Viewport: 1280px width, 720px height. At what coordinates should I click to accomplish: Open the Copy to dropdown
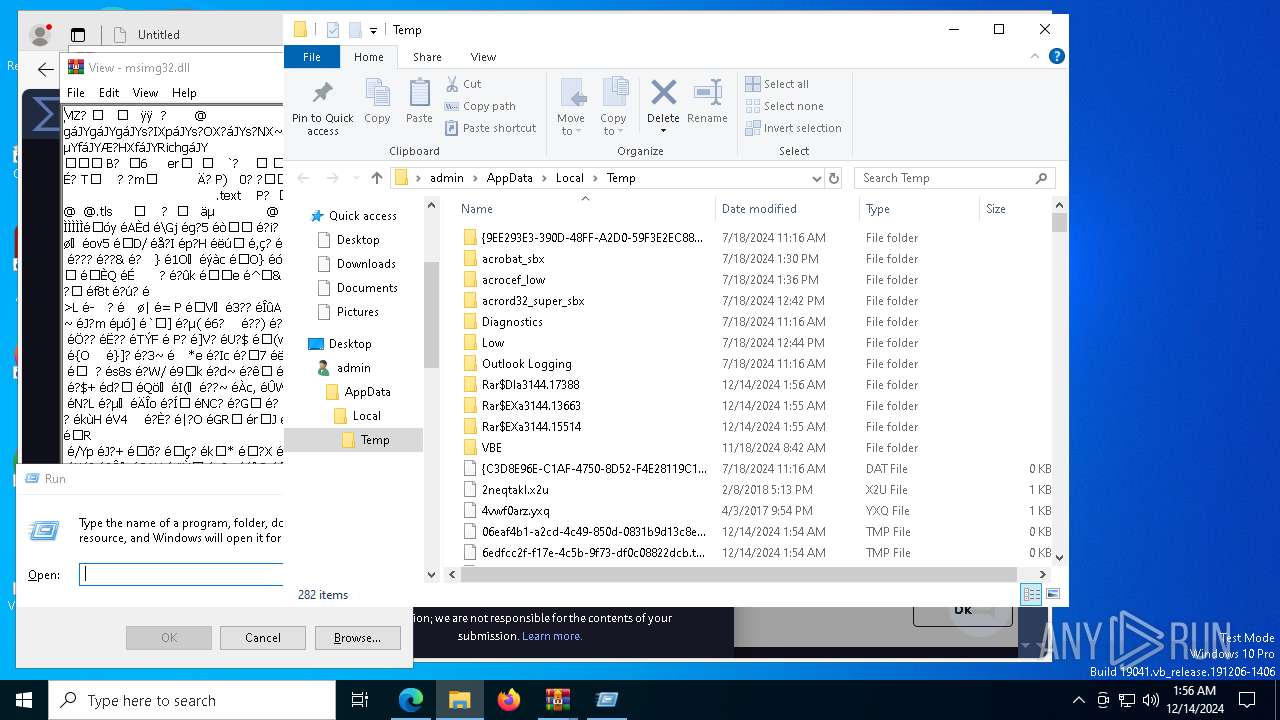[613, 107]
